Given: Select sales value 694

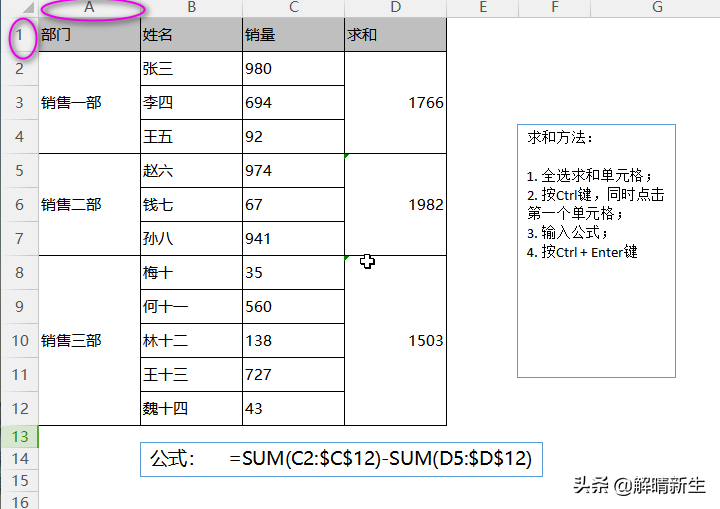Looking at the screenshot, I should [x=293, y=102].
